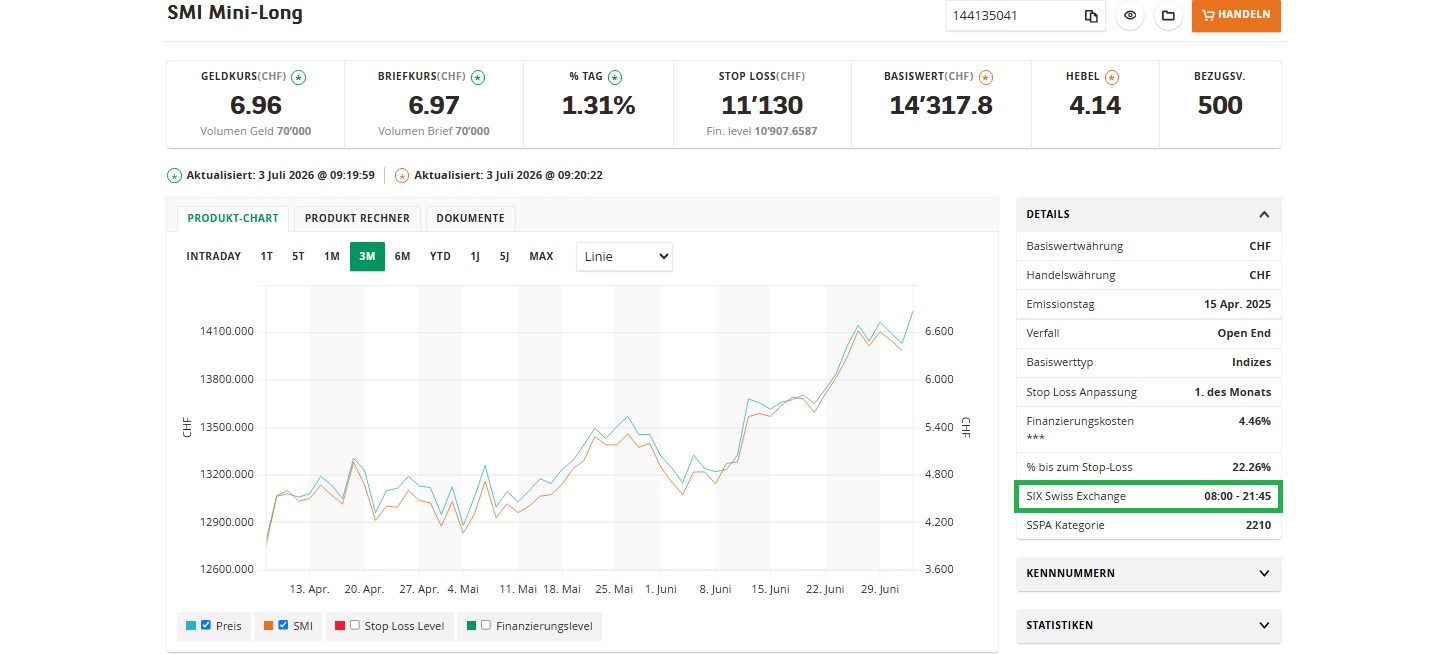Click the Finanzierungskosten 4.46% value
The image size is (1450, 655).
coord(1254,421)
